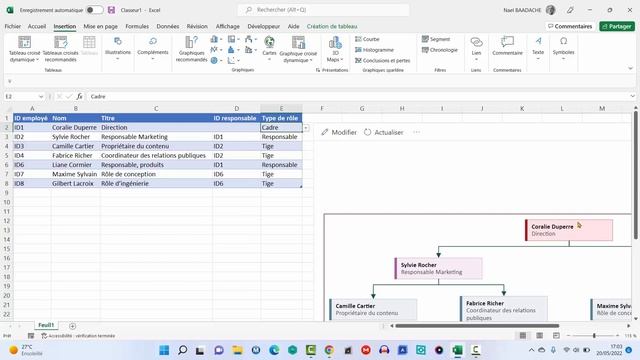Click the Partager button

617,26
